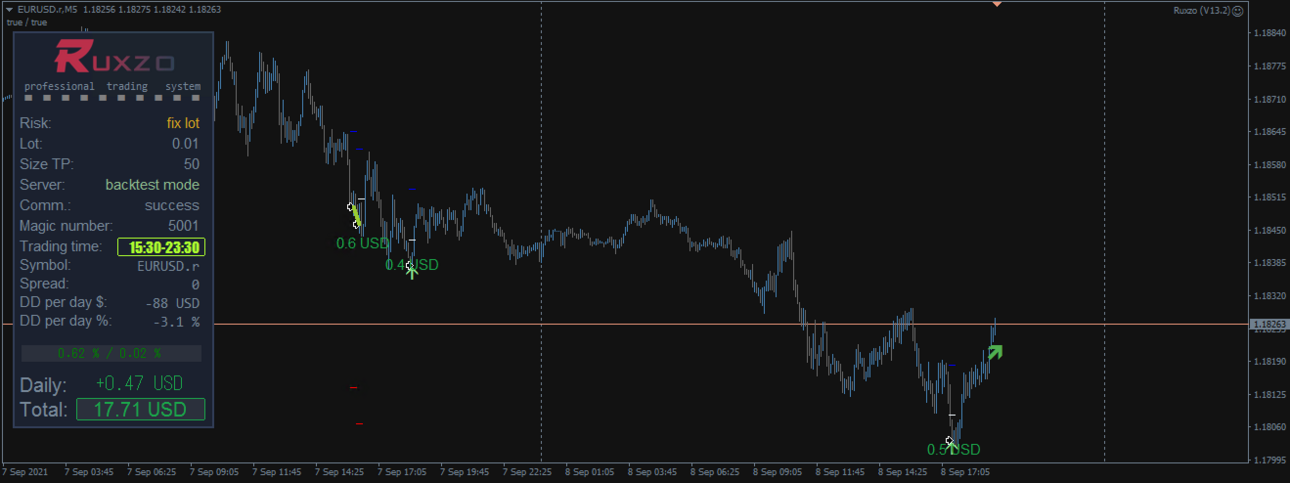
Task: Click the 'backtest mode' server value
Action: (x=152, y=185)
